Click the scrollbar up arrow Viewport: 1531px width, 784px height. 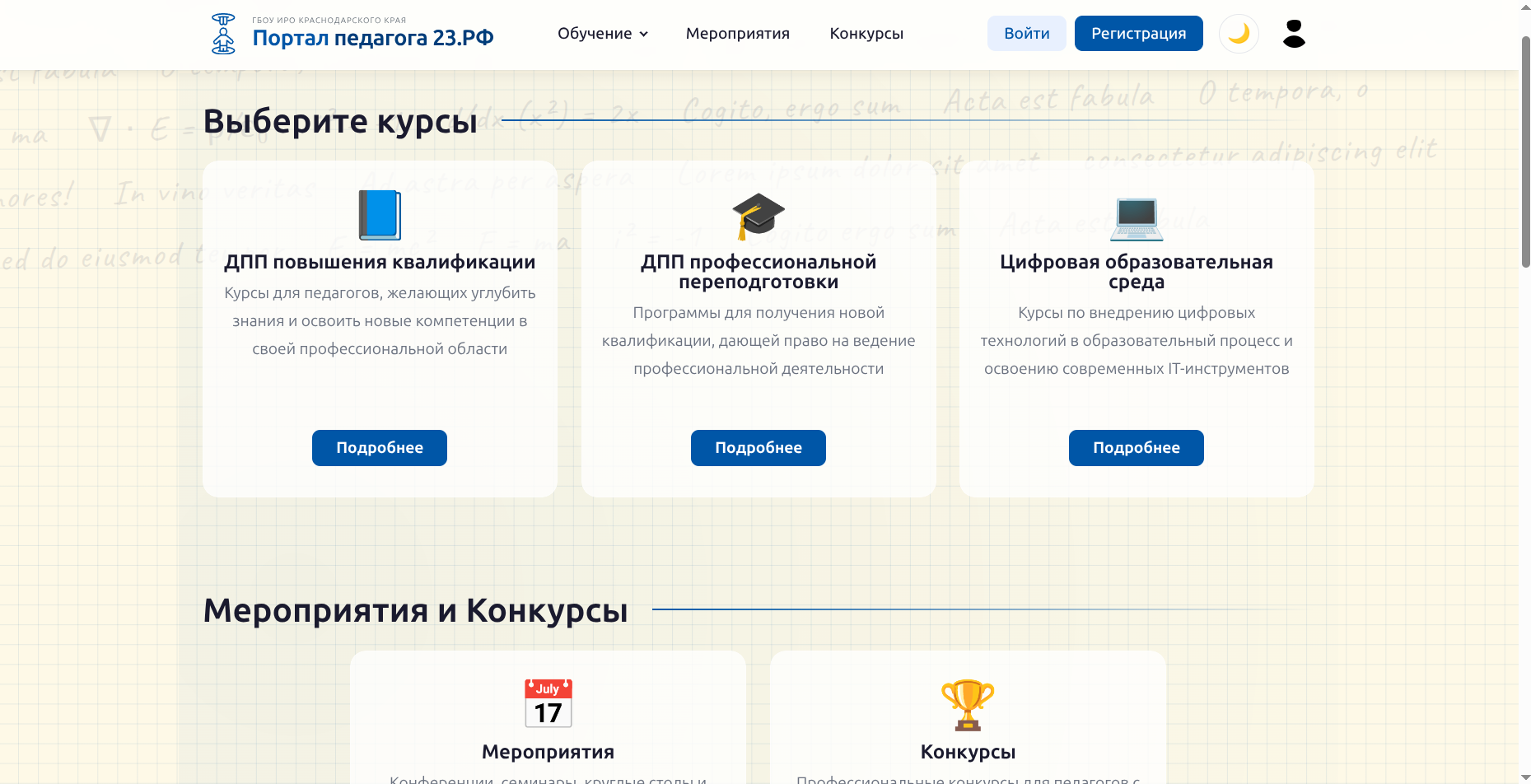click(x=1525, y=7)
